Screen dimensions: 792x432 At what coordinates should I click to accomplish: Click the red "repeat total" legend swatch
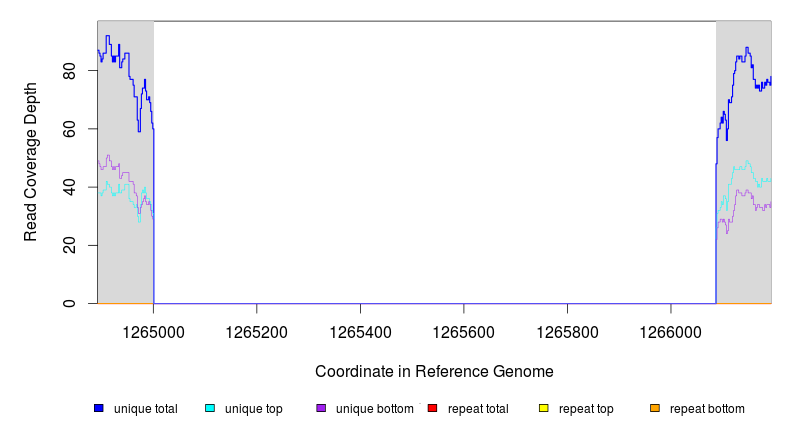(432, 409)
